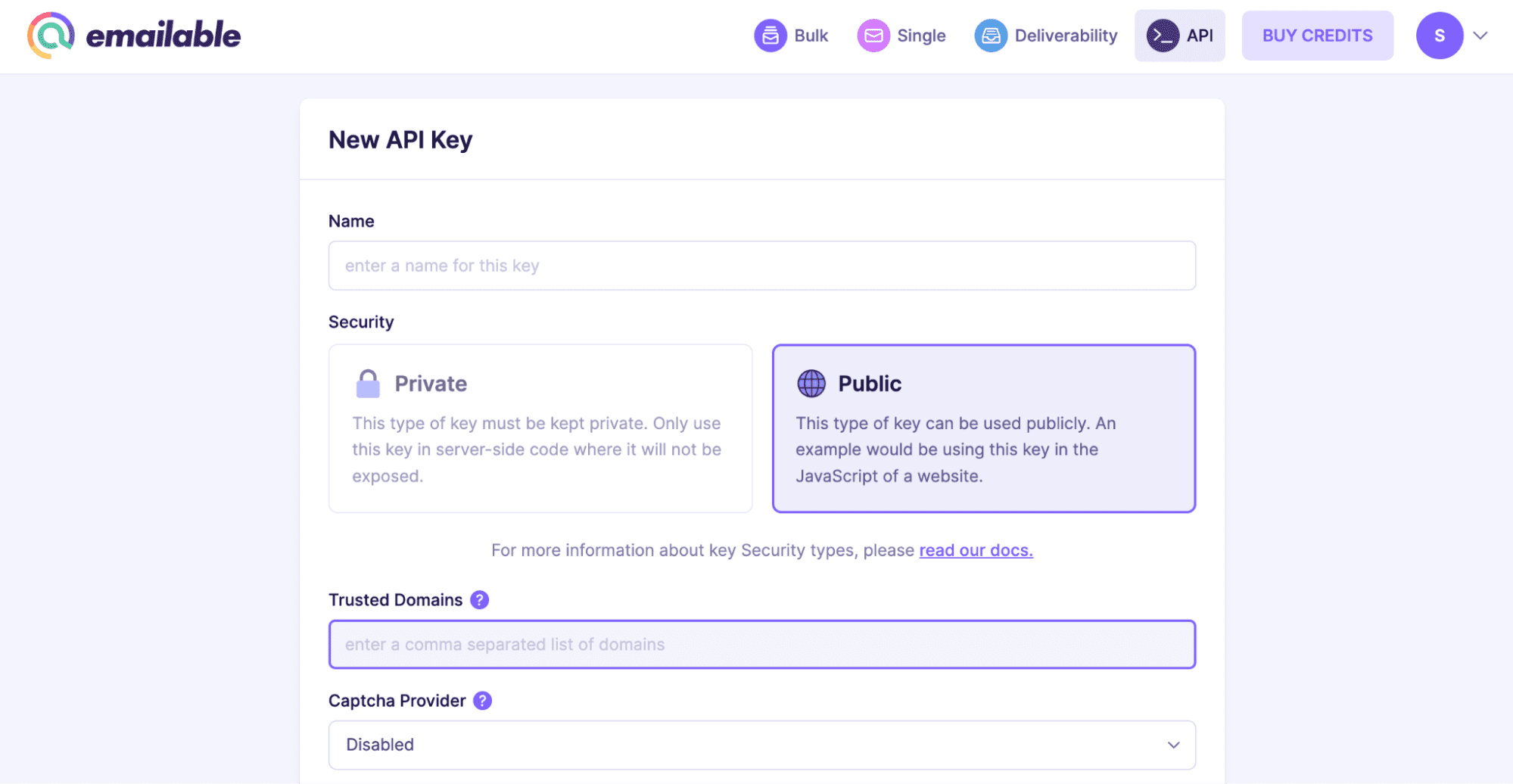This screenshot has height=784, width=1513.
Task: Click the BUY CREDITS button
Action: tap(1316, 36)
